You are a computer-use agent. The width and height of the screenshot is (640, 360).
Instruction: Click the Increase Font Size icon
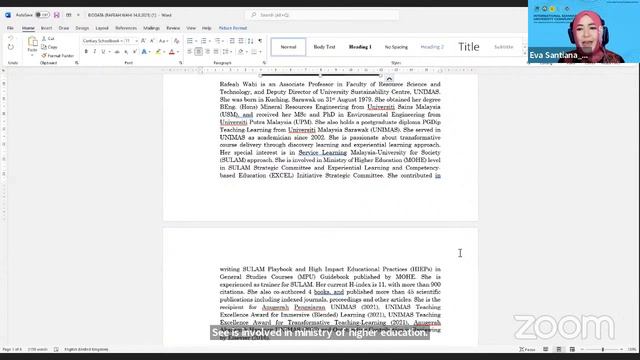coord(143,41)
